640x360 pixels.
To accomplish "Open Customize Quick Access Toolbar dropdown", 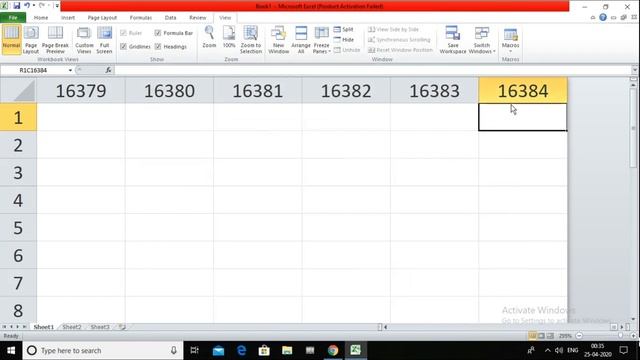I will coord(57,6).
